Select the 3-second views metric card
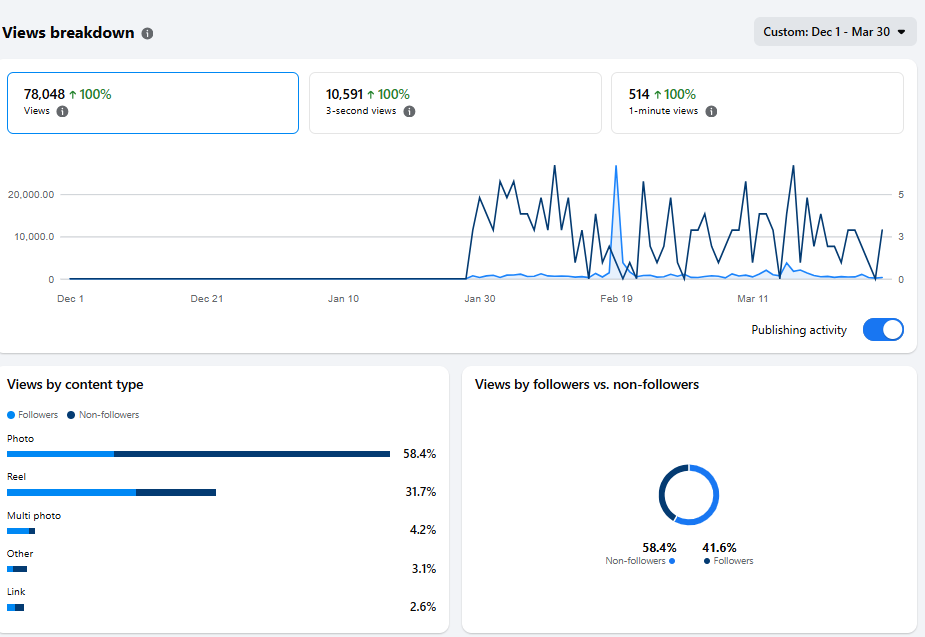Viewport: 925px width, 637px height. click(x=455, y=102)
